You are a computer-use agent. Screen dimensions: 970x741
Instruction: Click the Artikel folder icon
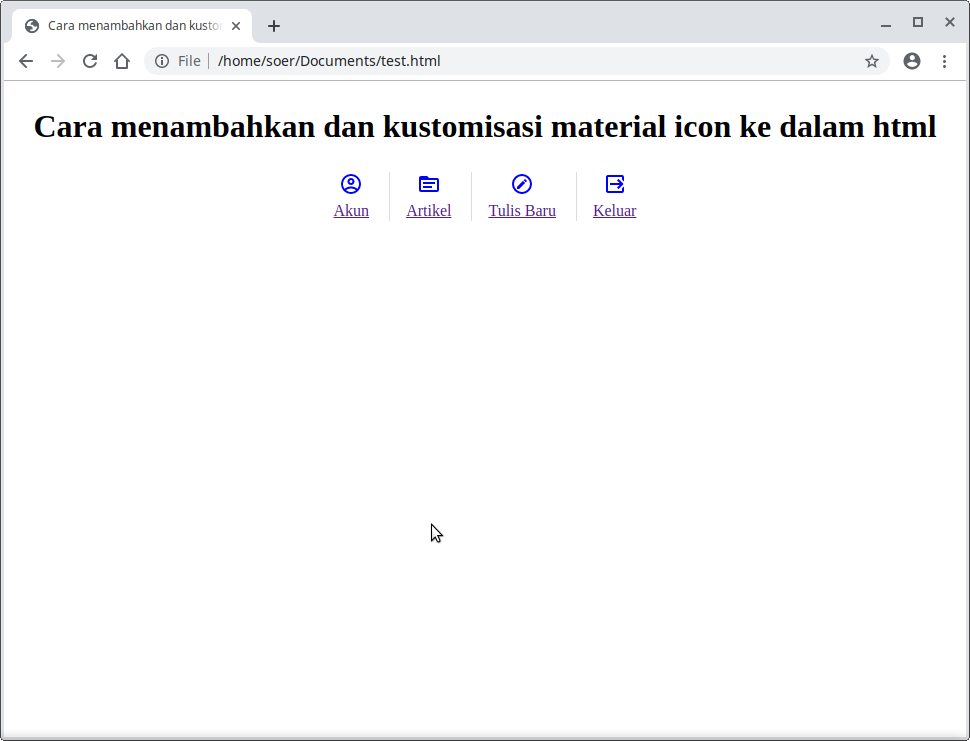[428, 184]
